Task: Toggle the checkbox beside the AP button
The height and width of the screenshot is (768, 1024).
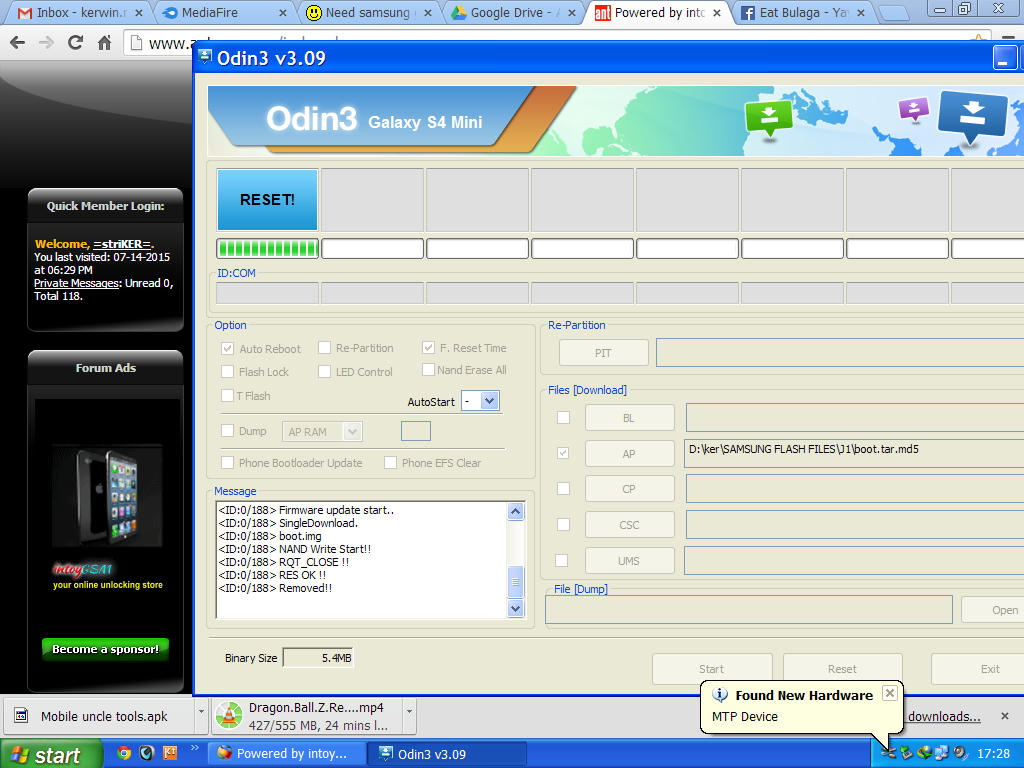Action: [563, 453]
